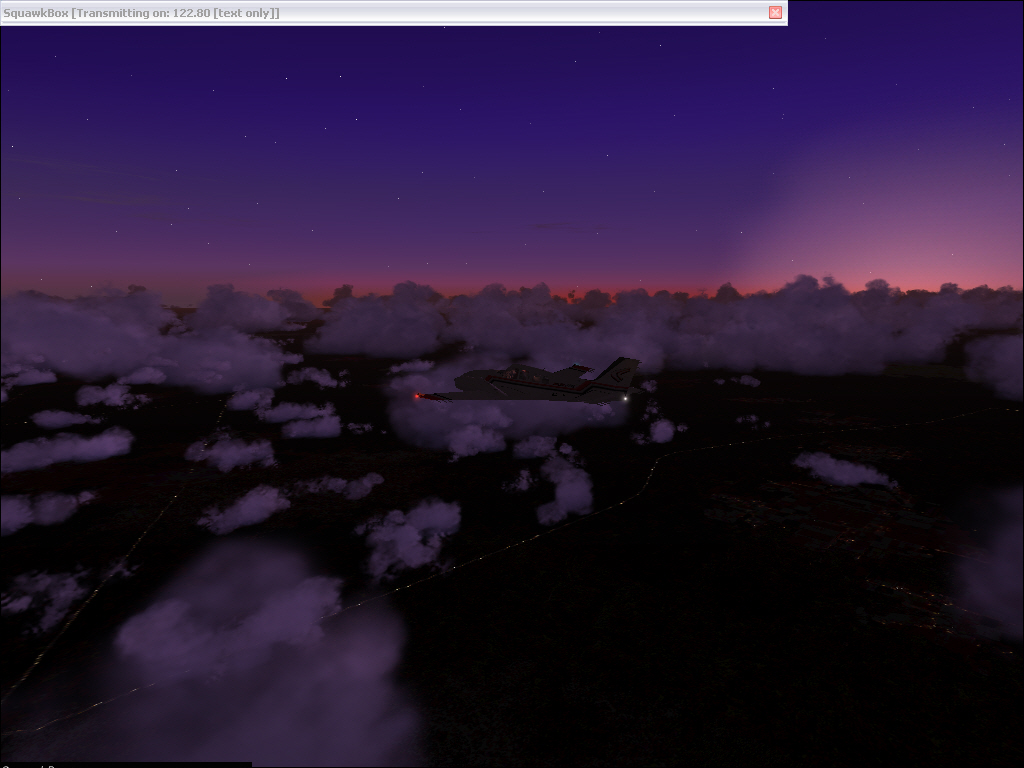Close the SquawkBox window

click(x=775, y=12)
